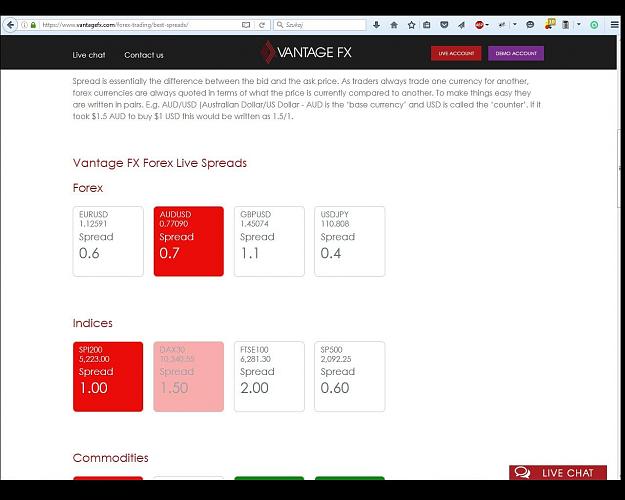Click the site information icon in address bar
Viewport: 625px width, 500px height.
click(24, 25)
